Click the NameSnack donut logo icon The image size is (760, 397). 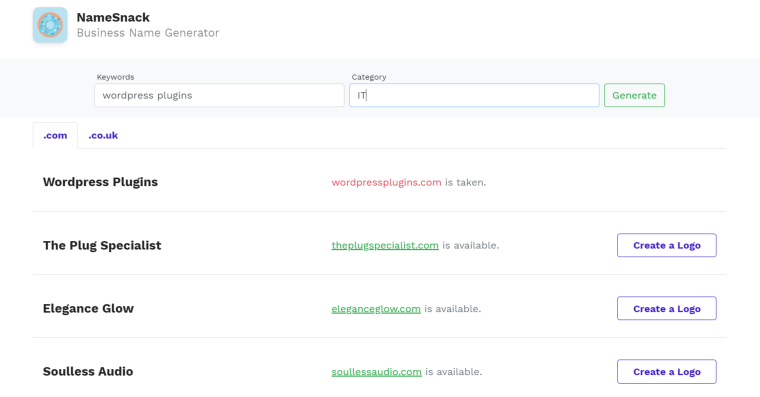[x=50, y=25]
